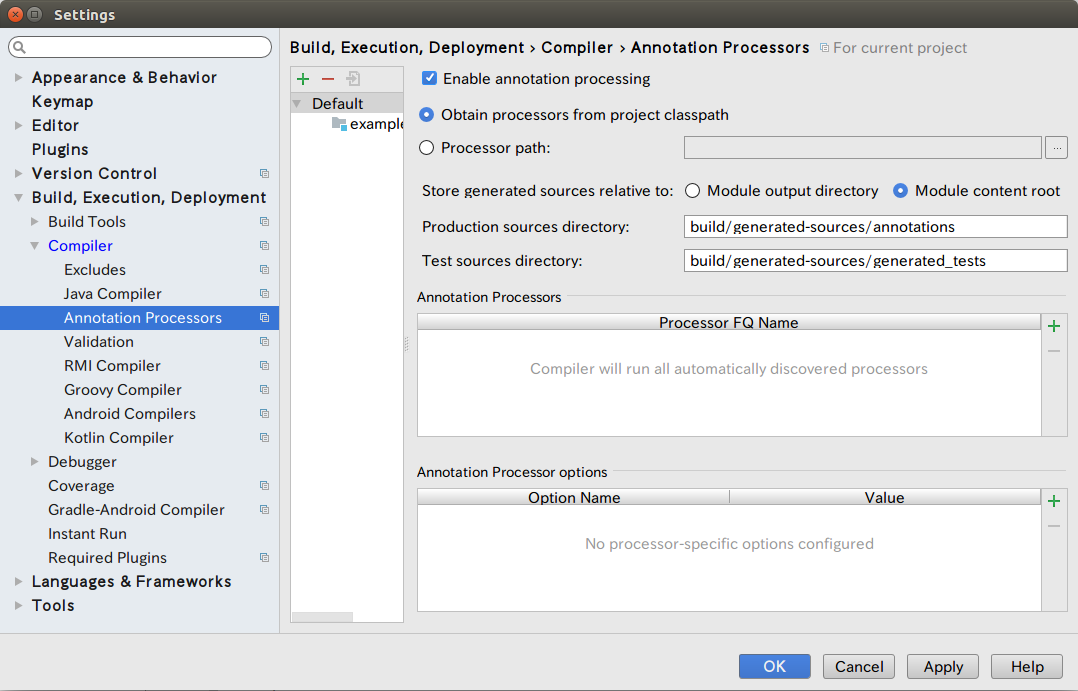Expand the Version Control section
Image resolution: width=1078 pixels, height=691 pixels.
(x=19, y=173)
